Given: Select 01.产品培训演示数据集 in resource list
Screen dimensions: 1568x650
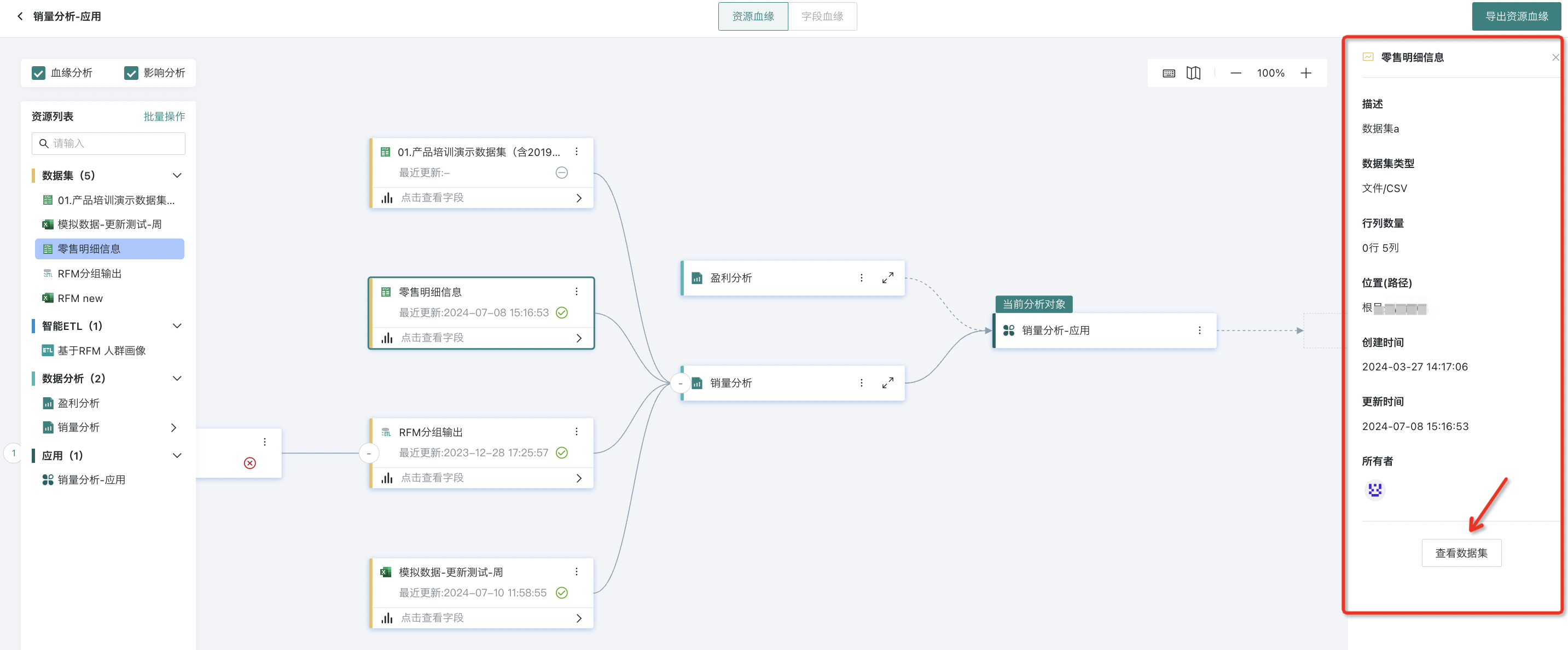Looking at the screenshot, I should pyautogui.click(x=109, y=200).
